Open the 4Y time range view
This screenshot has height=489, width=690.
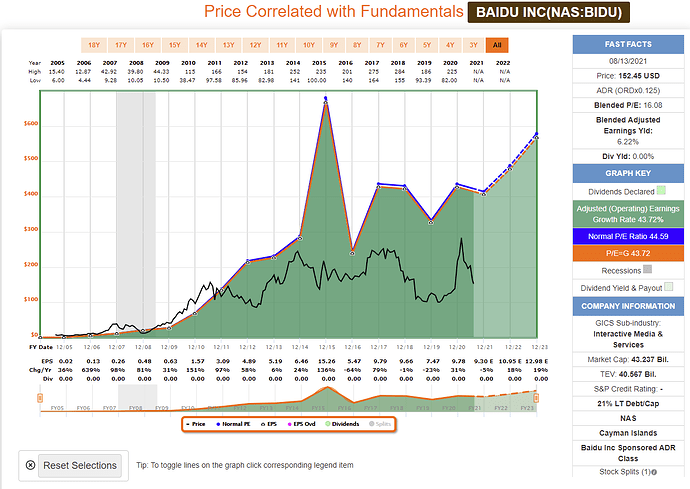[450, 45]
